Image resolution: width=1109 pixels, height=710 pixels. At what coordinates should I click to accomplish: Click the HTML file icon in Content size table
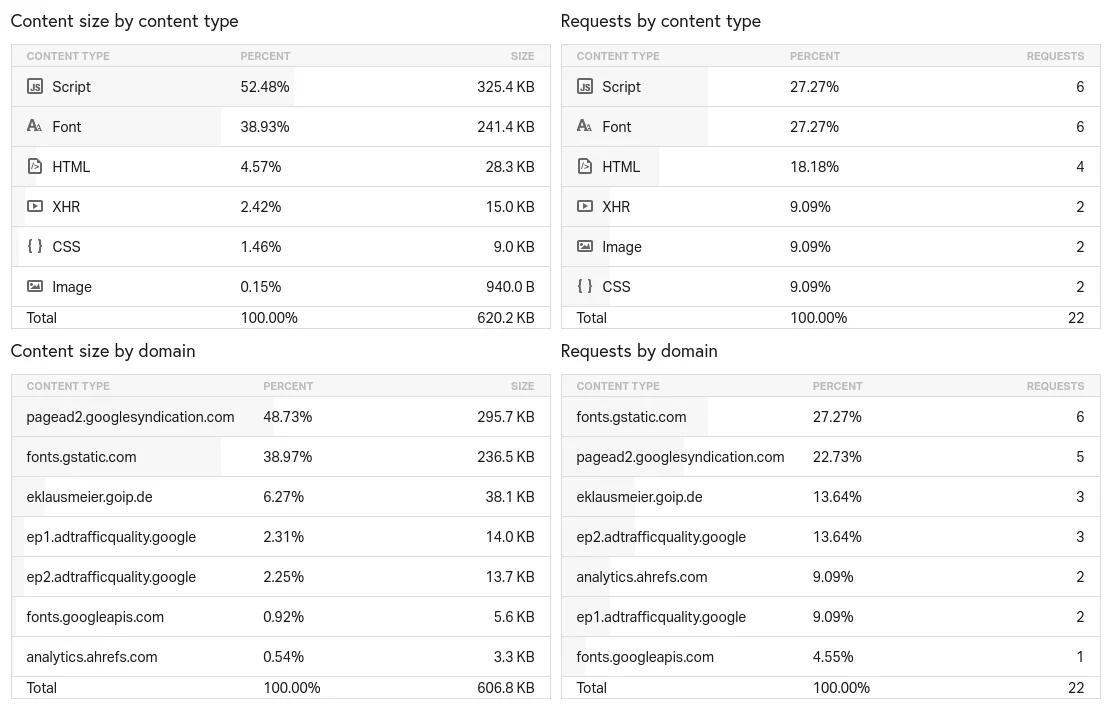click(35, 167)
